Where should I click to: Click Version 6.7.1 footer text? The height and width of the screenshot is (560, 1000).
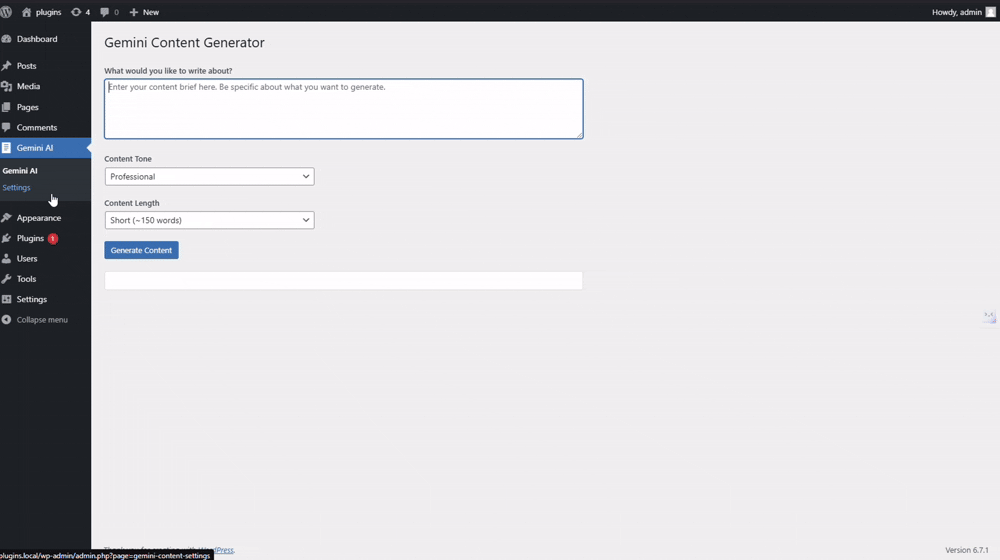point(967,550)
